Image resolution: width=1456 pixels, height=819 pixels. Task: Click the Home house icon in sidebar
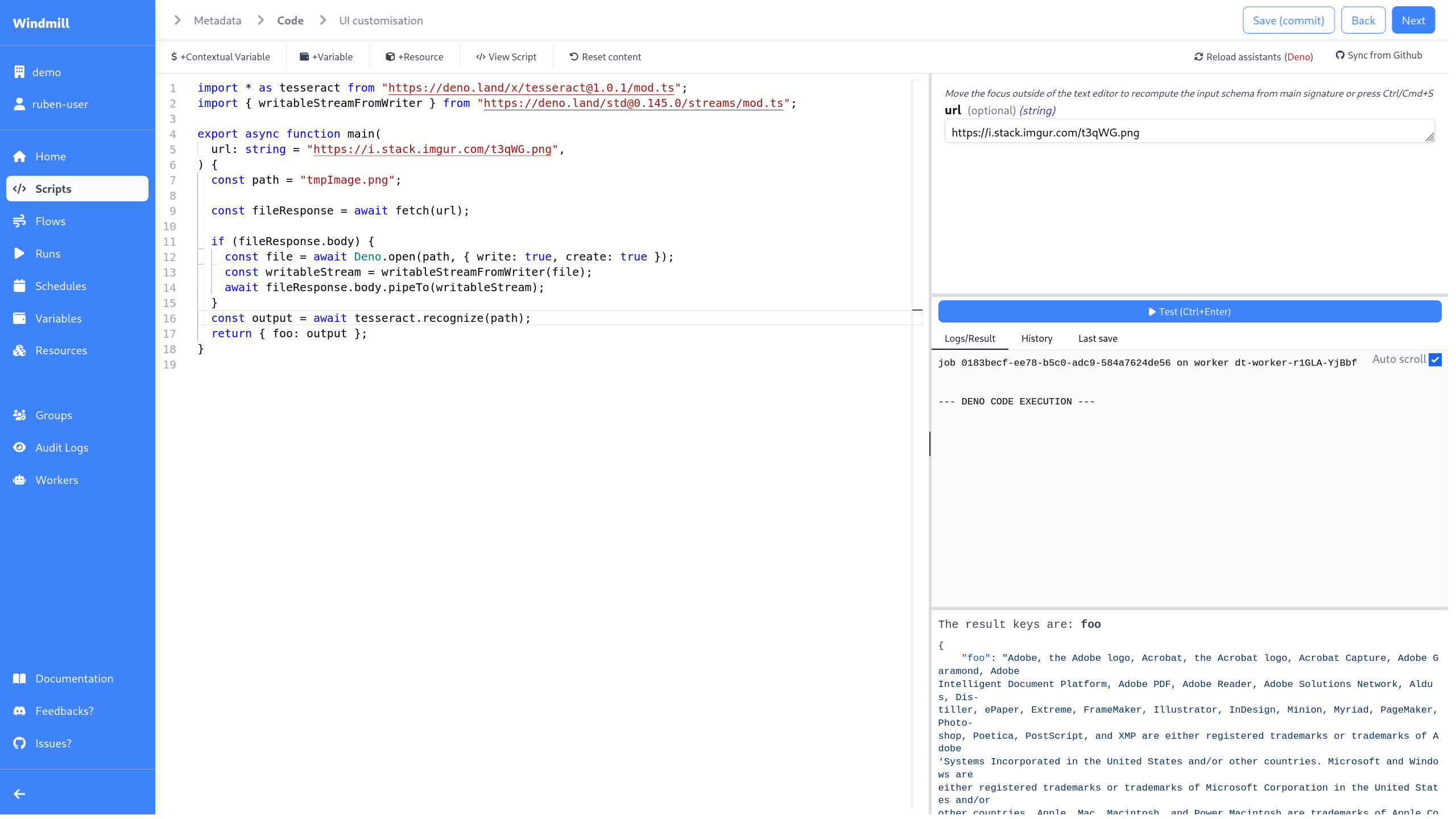[x=19, y=156]
